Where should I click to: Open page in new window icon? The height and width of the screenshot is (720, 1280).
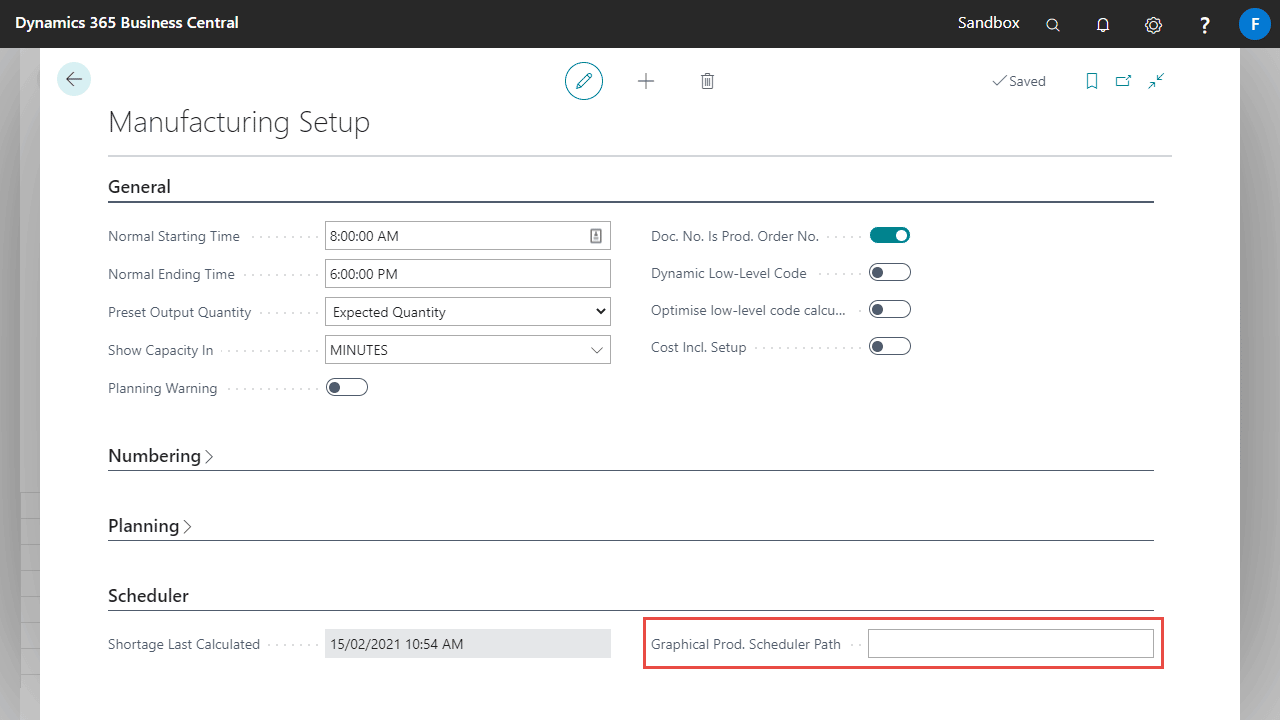pyautogui.click(x=1123, y=81)
